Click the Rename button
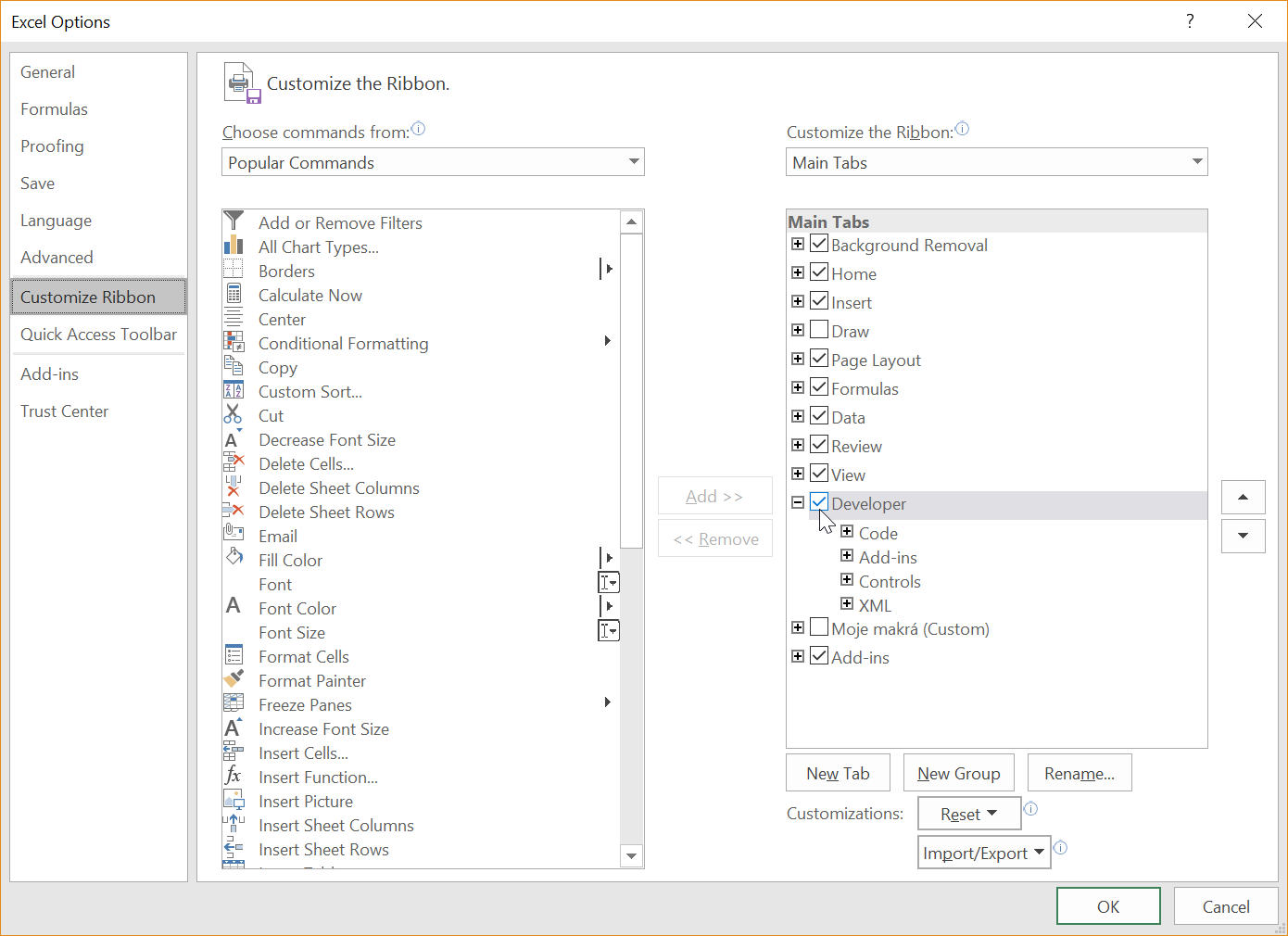This screenshot has width=1288, height=936. [1080, 773]
